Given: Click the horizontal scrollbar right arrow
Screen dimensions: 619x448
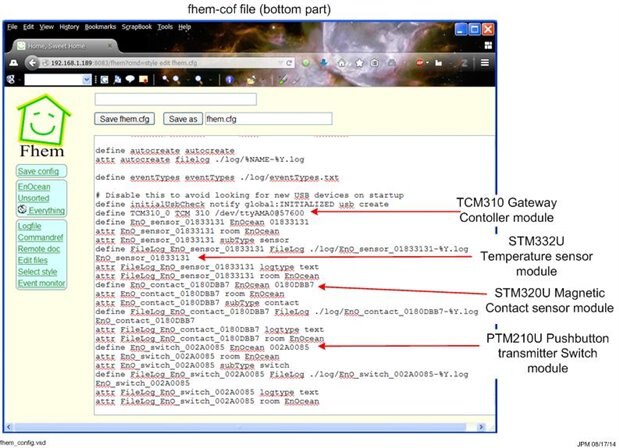Looking at the screenshot, I should [x=481, y=427].
